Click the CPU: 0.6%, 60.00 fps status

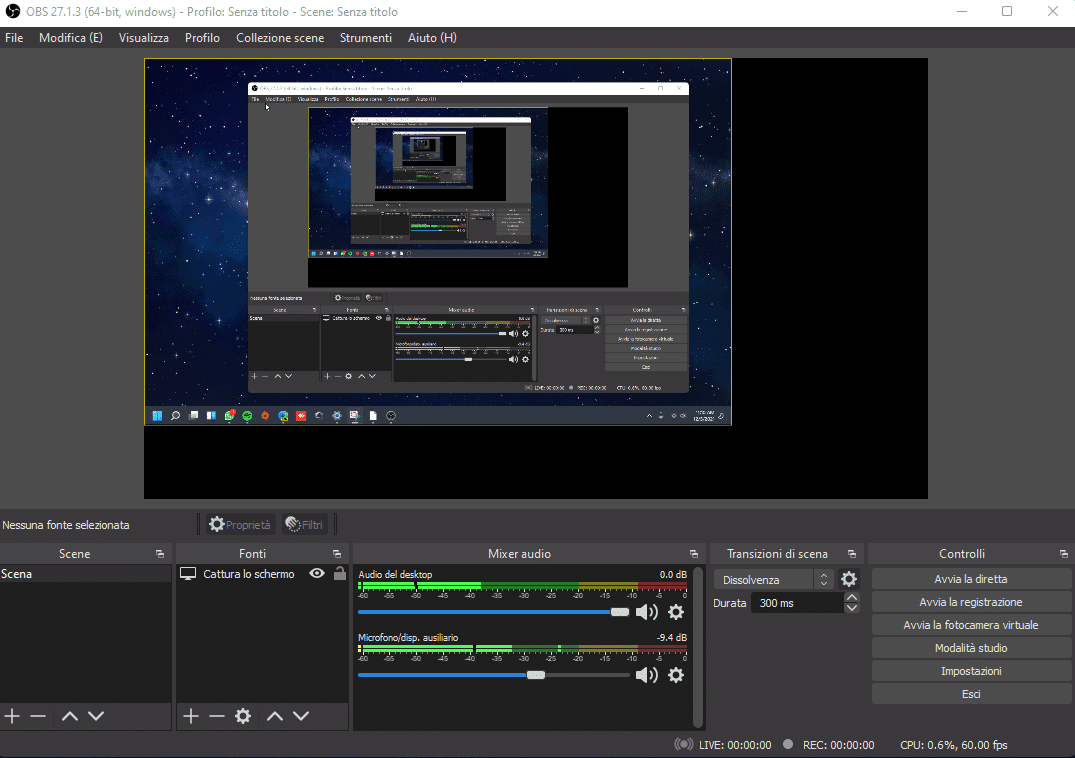pyautogui.click(x=954, y=745)
